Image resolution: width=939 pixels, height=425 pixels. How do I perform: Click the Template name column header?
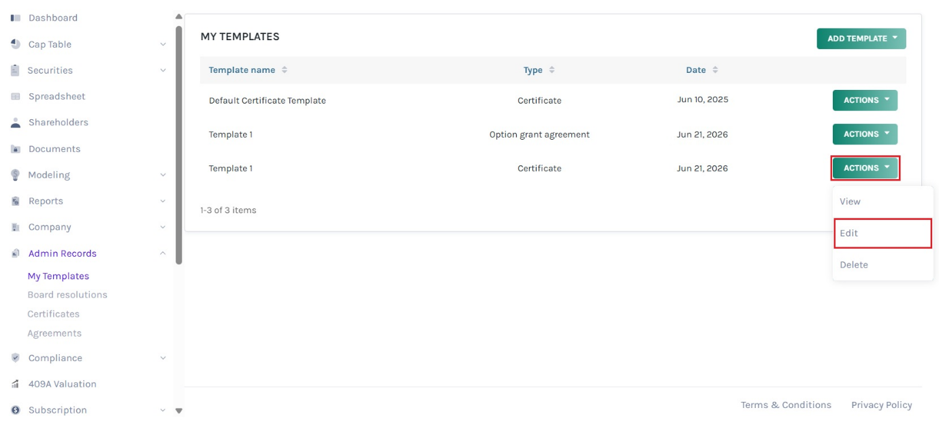click(242, 70)
